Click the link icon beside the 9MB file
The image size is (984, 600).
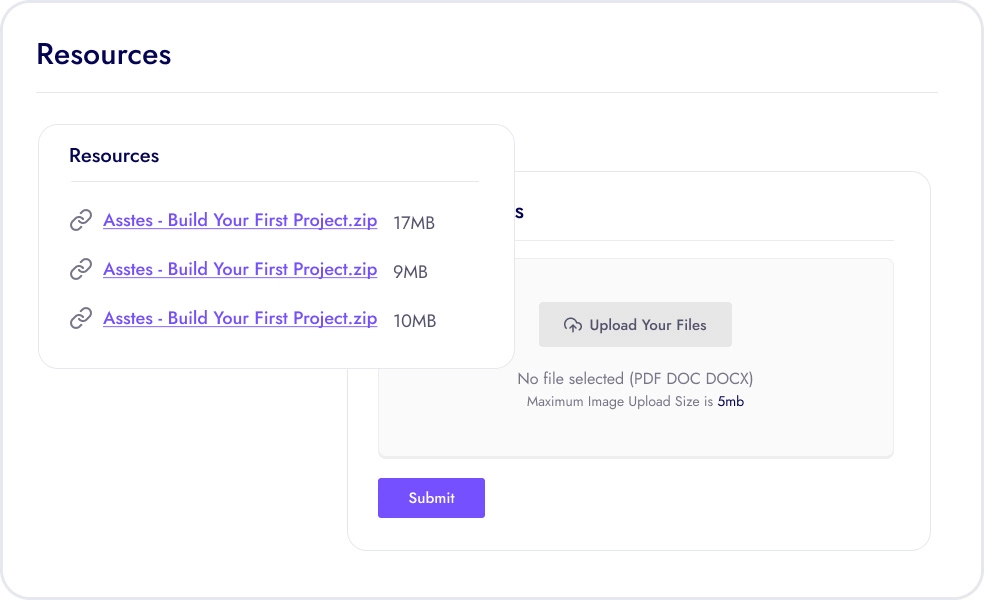tap(81, 270)
